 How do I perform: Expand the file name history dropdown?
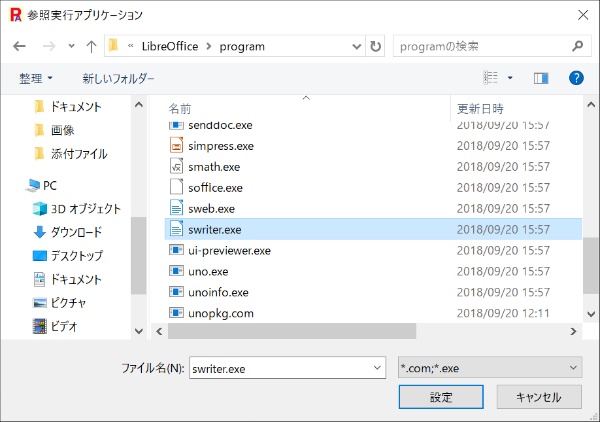[377, 368]
